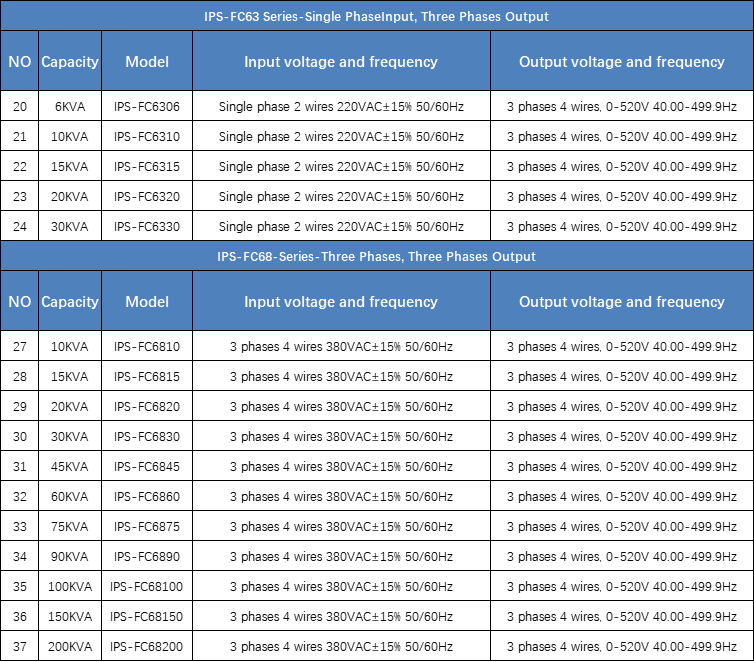Click the 15KVA cell in row 28
The height and width of the screenshot is (662, 754).
[70, 376]
